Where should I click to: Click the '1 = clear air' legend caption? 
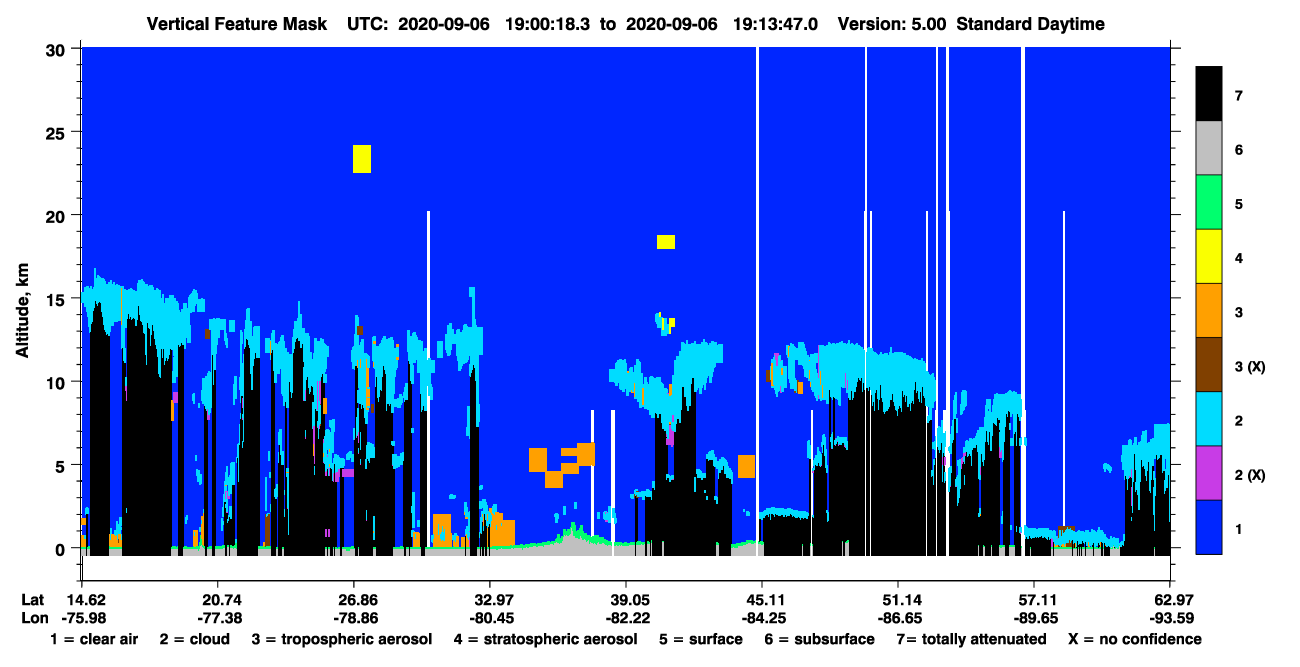(94, 639)
